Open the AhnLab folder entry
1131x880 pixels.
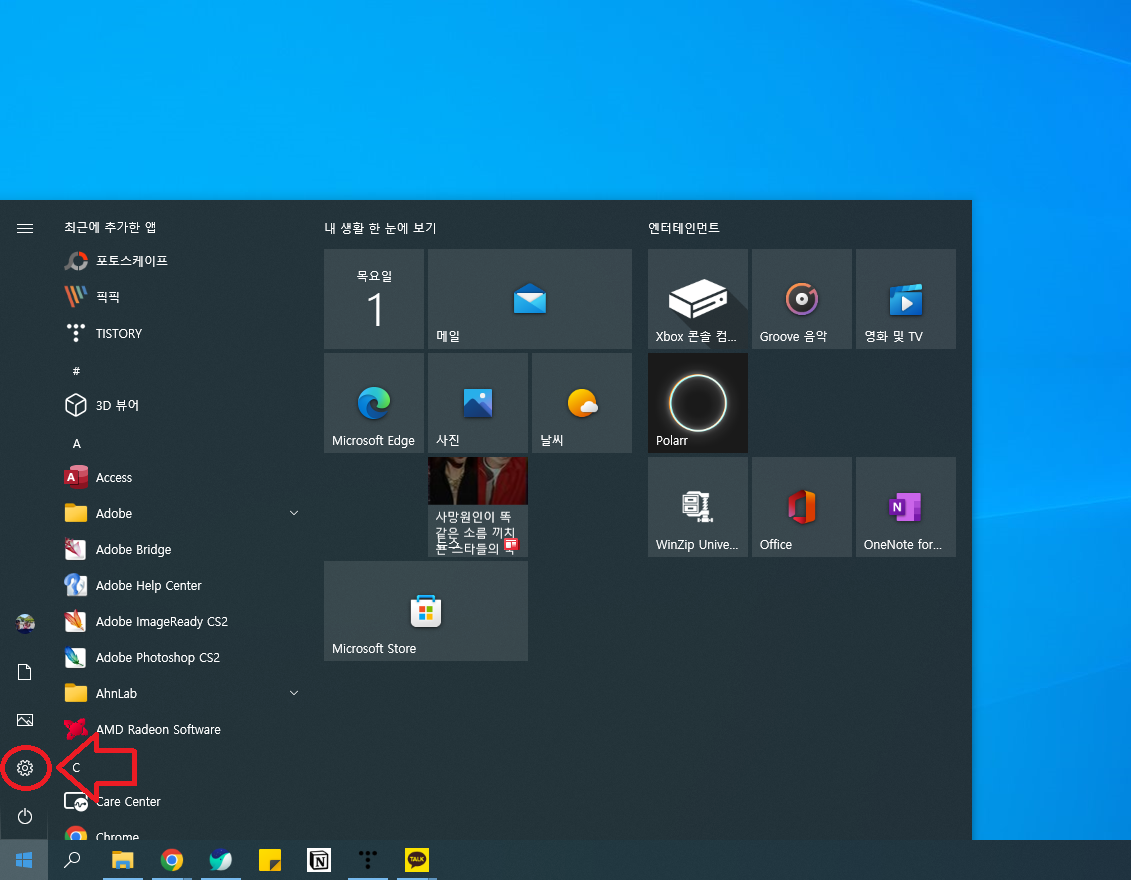181,694
